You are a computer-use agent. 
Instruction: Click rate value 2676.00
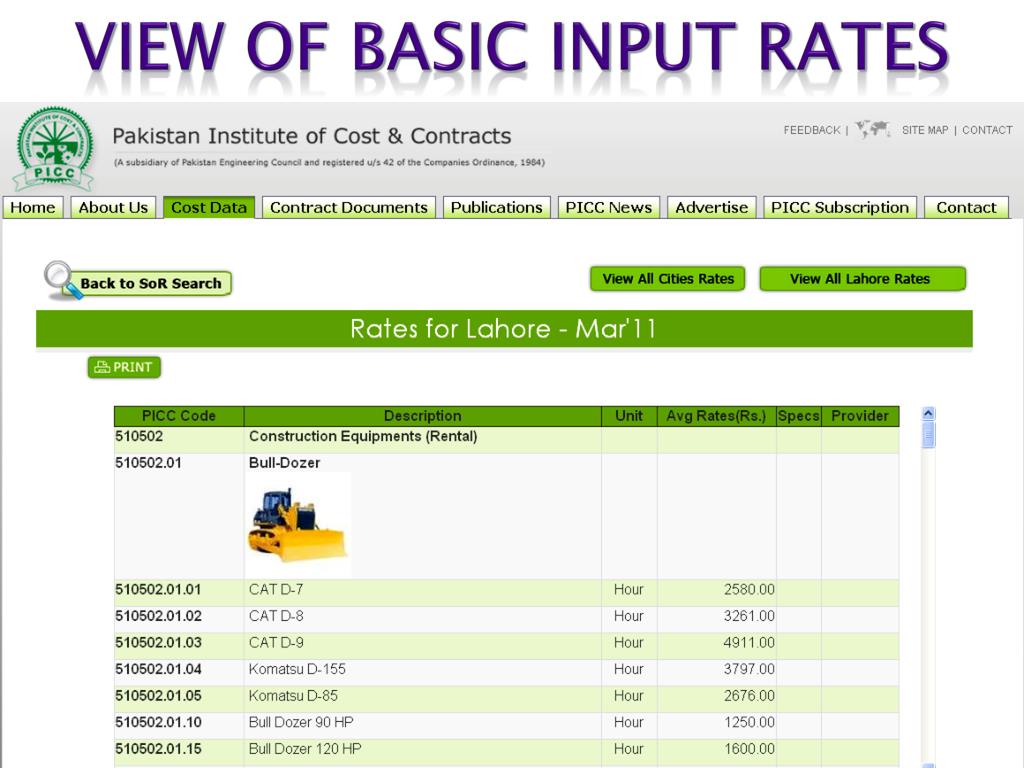coord(749,696)
